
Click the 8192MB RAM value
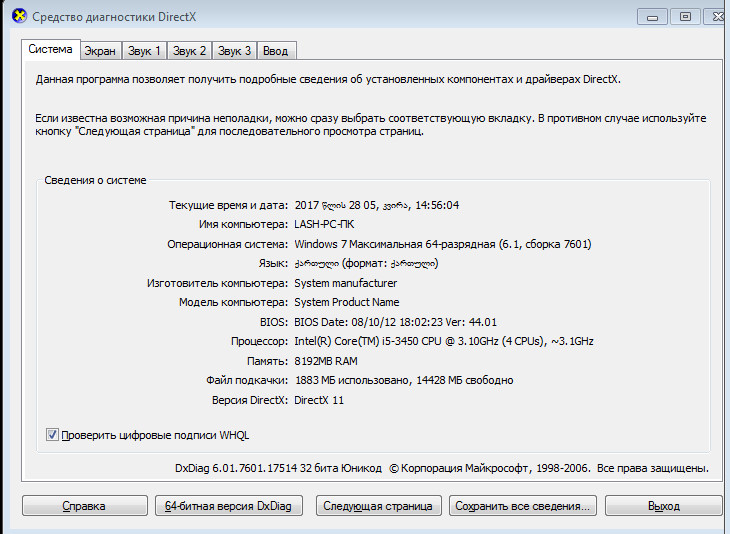click(326, 361)
